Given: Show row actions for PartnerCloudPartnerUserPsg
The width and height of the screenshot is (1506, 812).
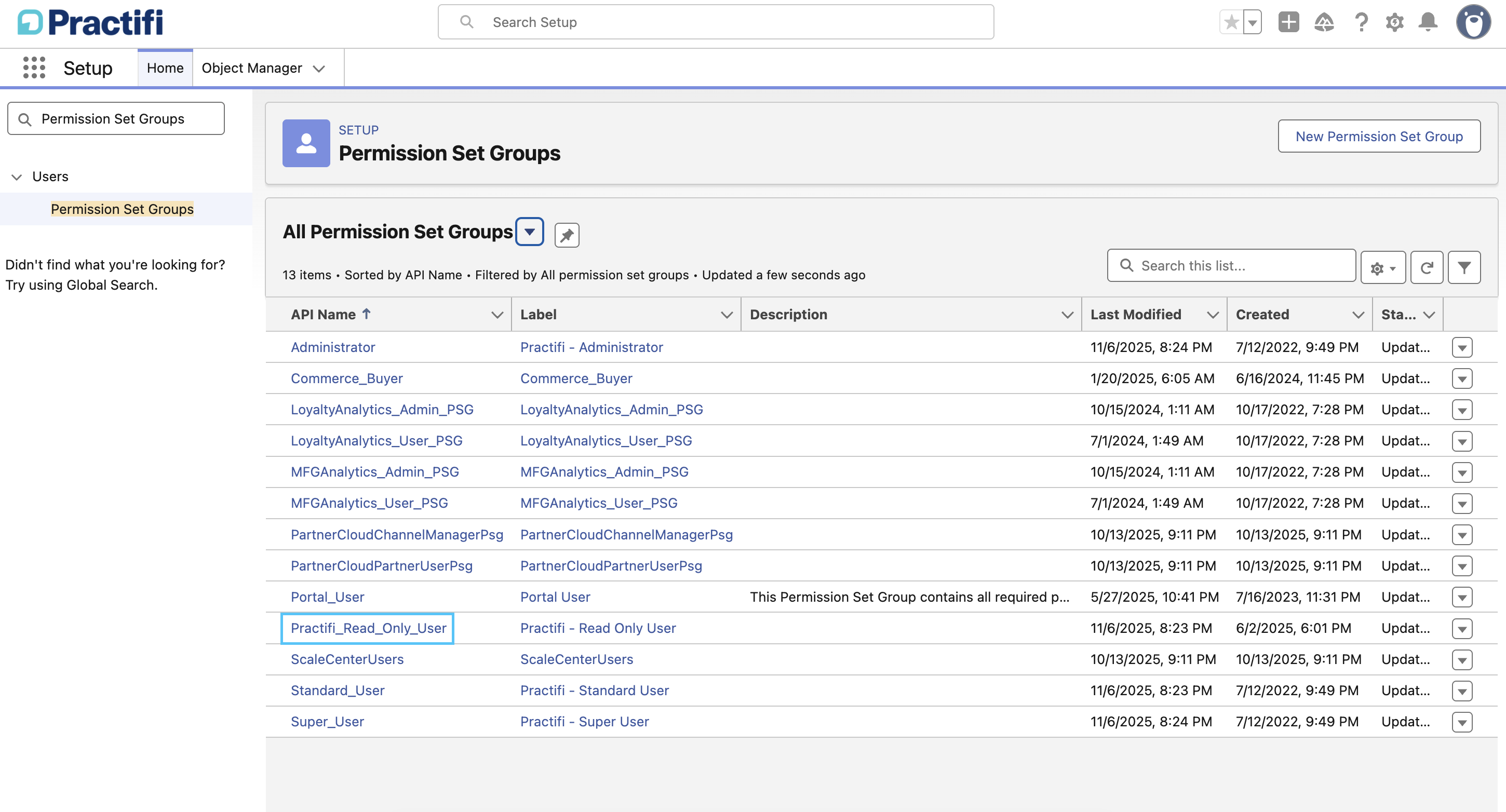Looking at the screenshot, I should pyautogui.click(x=1461, y=565).
